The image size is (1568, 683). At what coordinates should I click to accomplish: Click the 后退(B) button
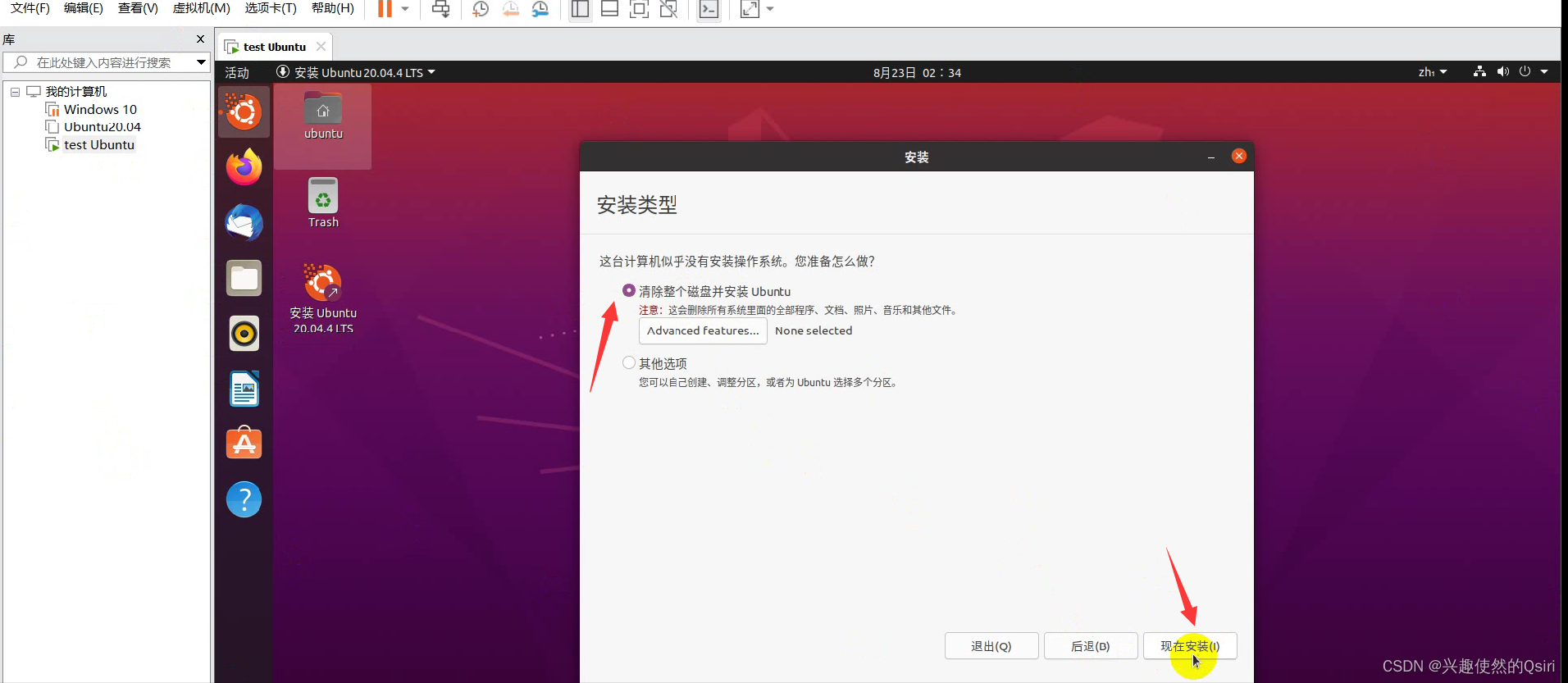click(1091, 646)
